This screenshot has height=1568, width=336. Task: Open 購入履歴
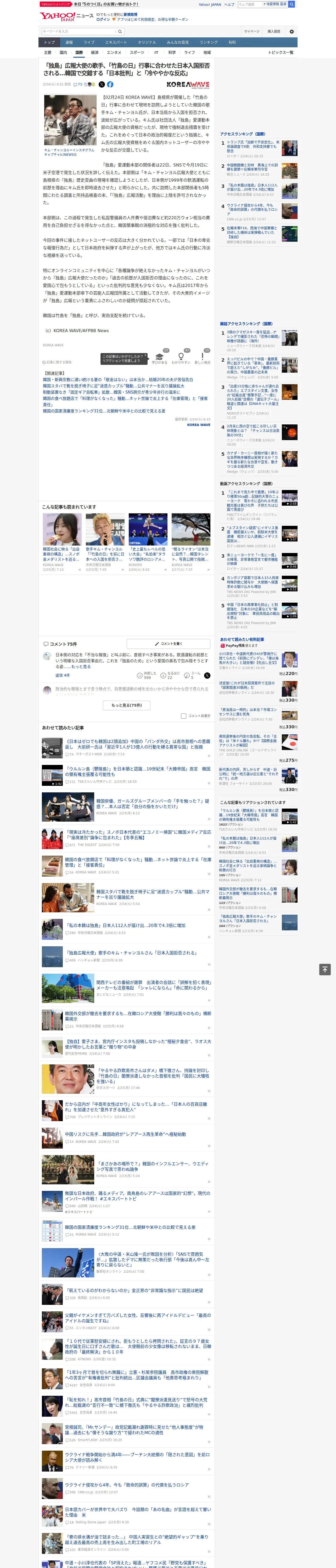274,32
